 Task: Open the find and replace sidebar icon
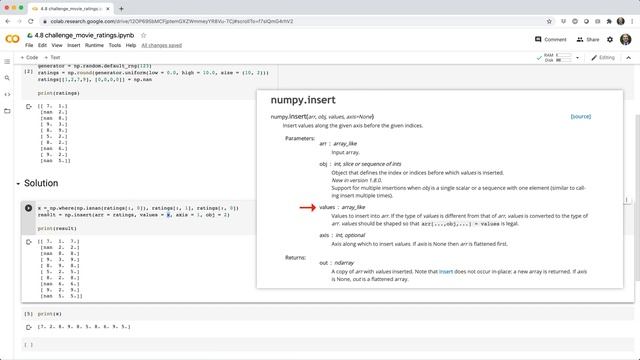pos(7,78)
